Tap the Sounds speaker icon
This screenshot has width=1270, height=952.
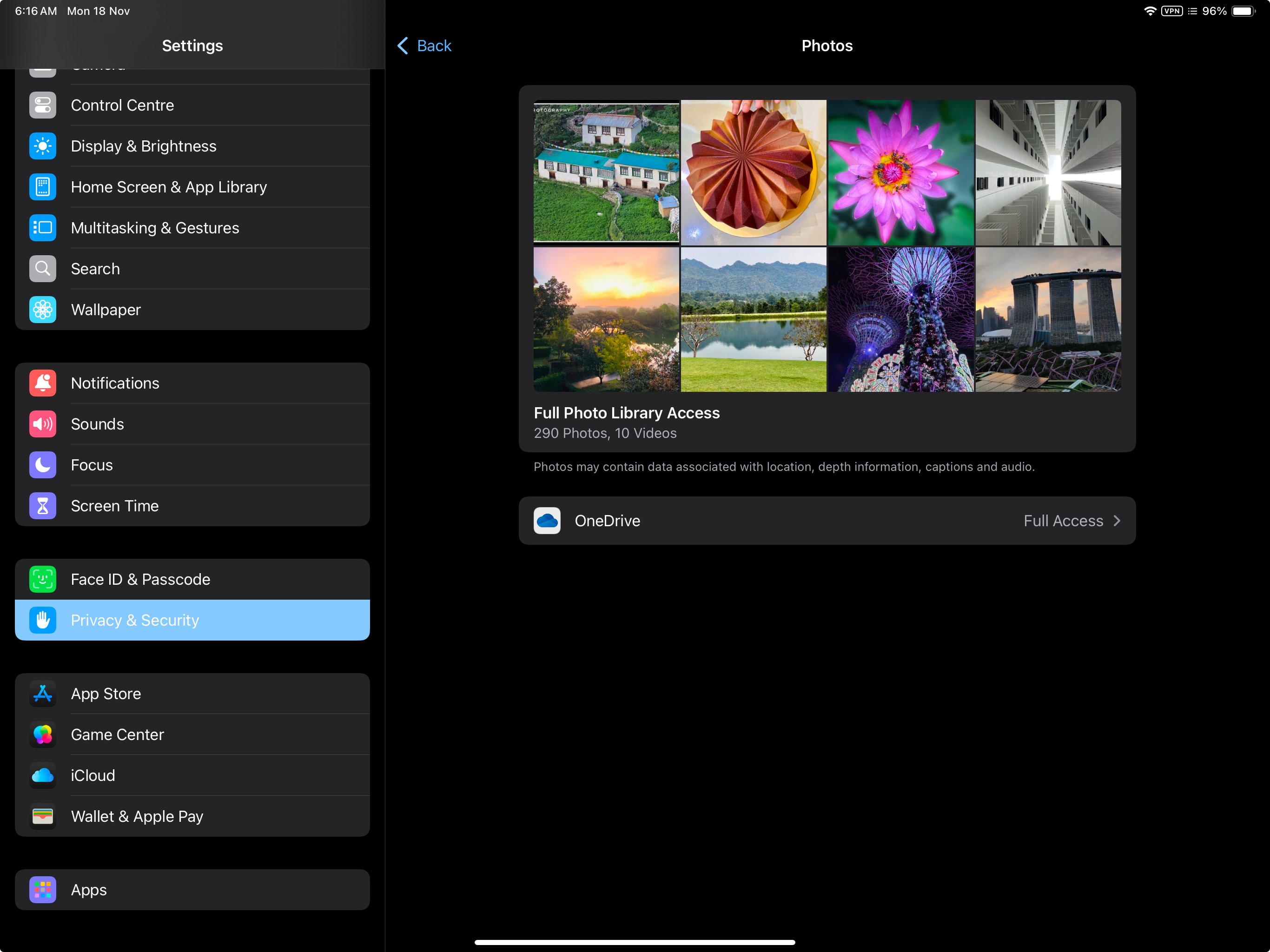pos(42,424)
